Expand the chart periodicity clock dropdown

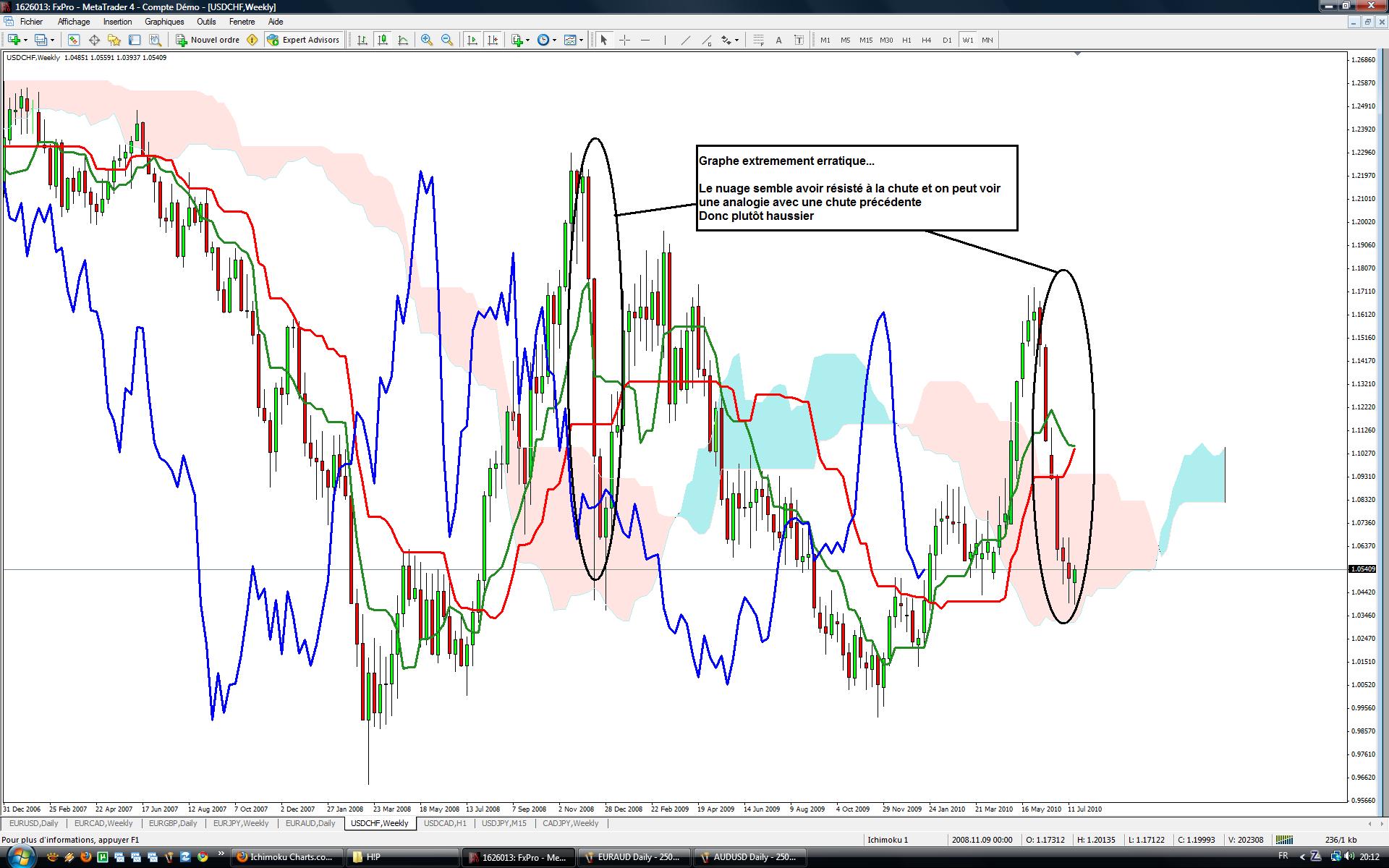pos(554,41)
